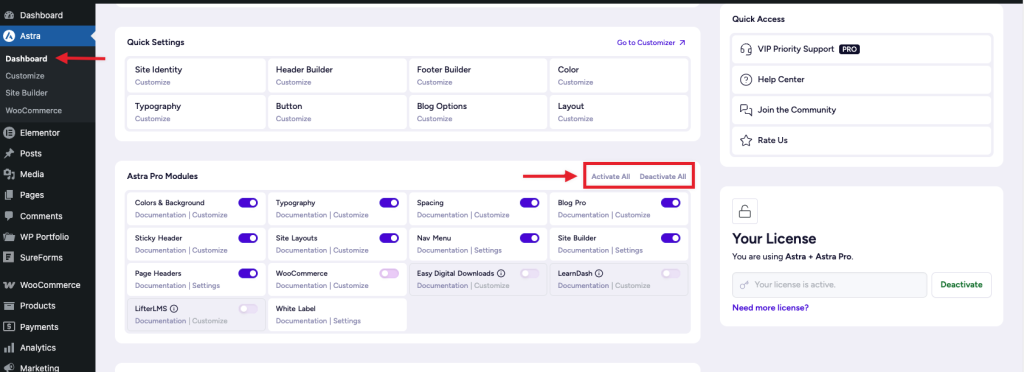Viewport: 1024px width, 372px height.
Task: Open the VIP Priority Support row
Action: pyautogui.click(x=861, y=49)
